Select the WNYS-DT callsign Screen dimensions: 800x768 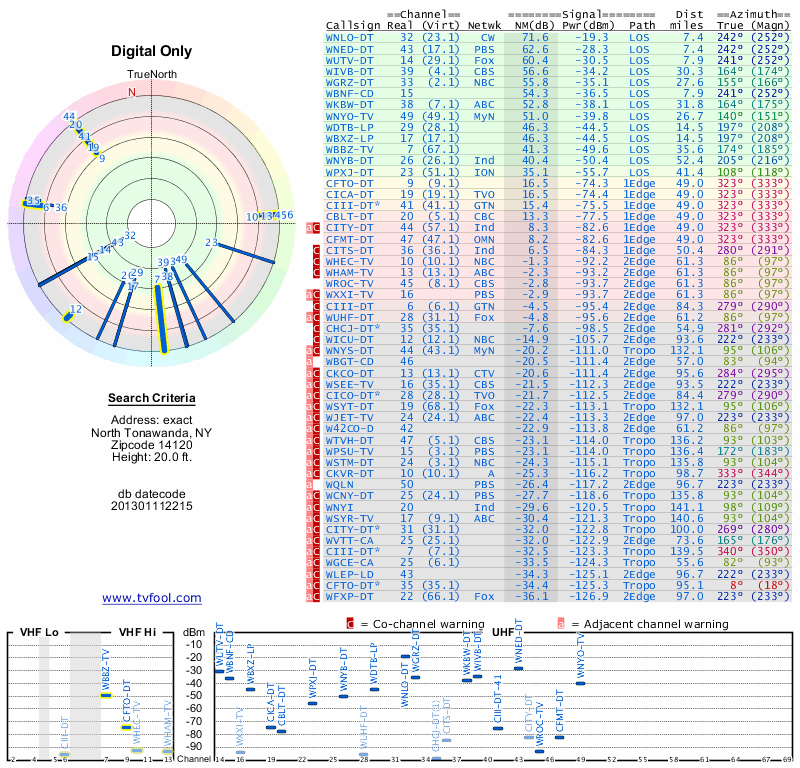coord(349,351)
